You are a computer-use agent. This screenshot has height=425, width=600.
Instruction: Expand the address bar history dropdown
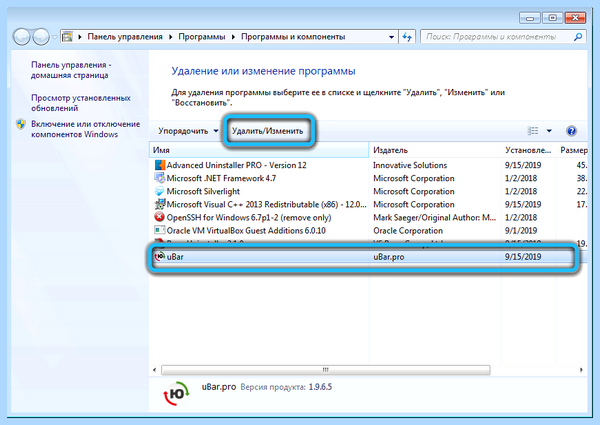click(391, 37)
